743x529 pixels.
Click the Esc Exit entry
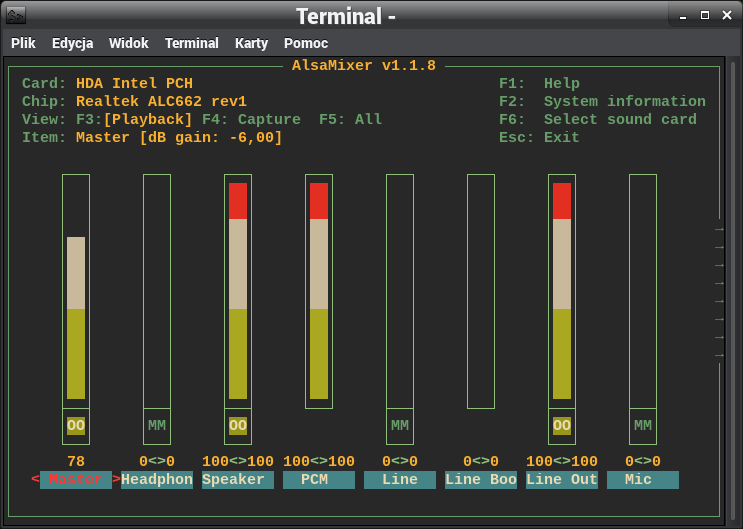539,137
